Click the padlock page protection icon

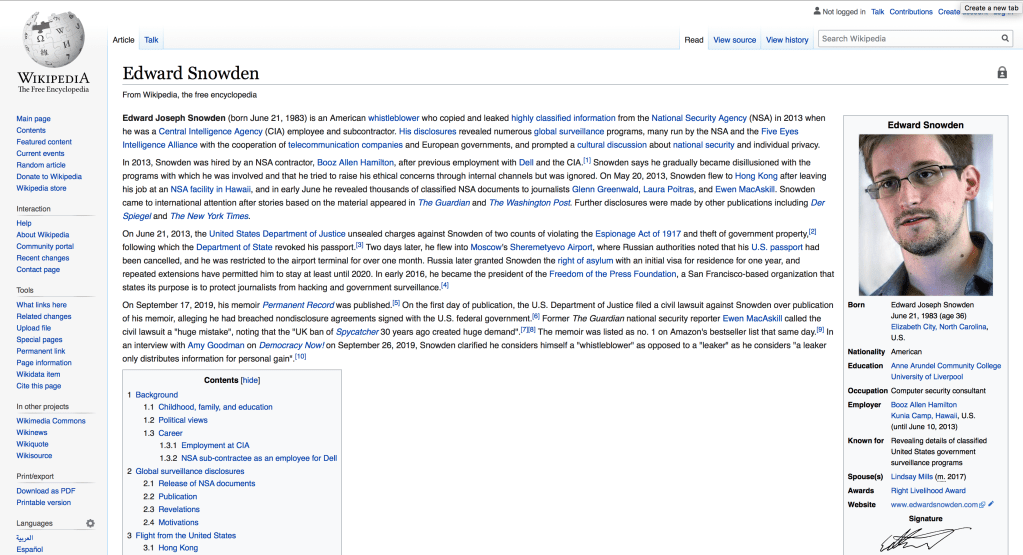pyautogui.click(x=1001, y=73)
